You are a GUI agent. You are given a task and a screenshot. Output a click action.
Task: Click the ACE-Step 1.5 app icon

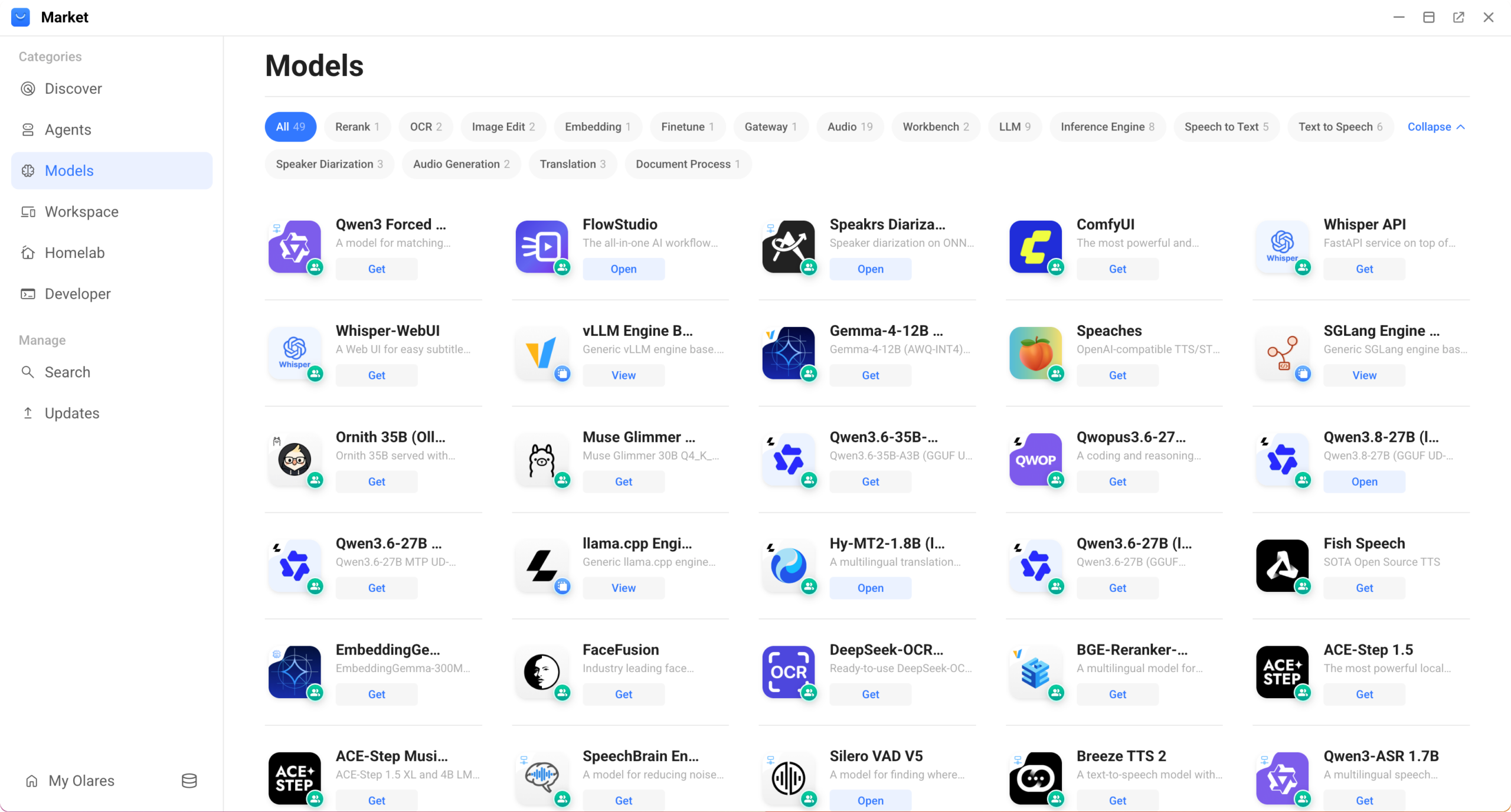[x=1282, y=672]
